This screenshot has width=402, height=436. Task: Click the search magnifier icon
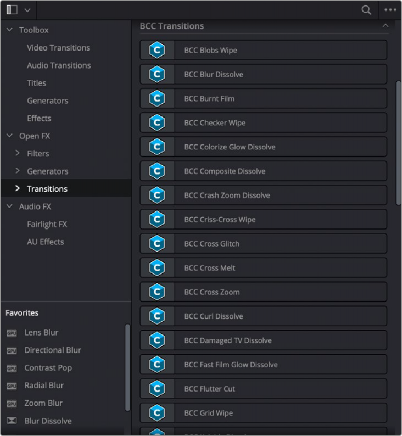[366, 10]
